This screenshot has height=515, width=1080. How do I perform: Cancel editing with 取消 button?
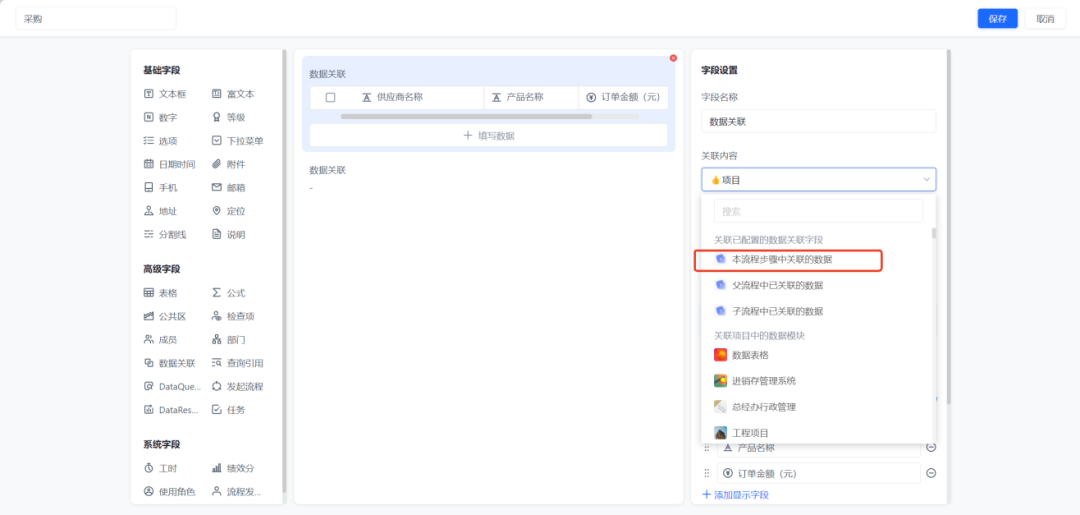pyautogui.click(x=1045, y=19)
